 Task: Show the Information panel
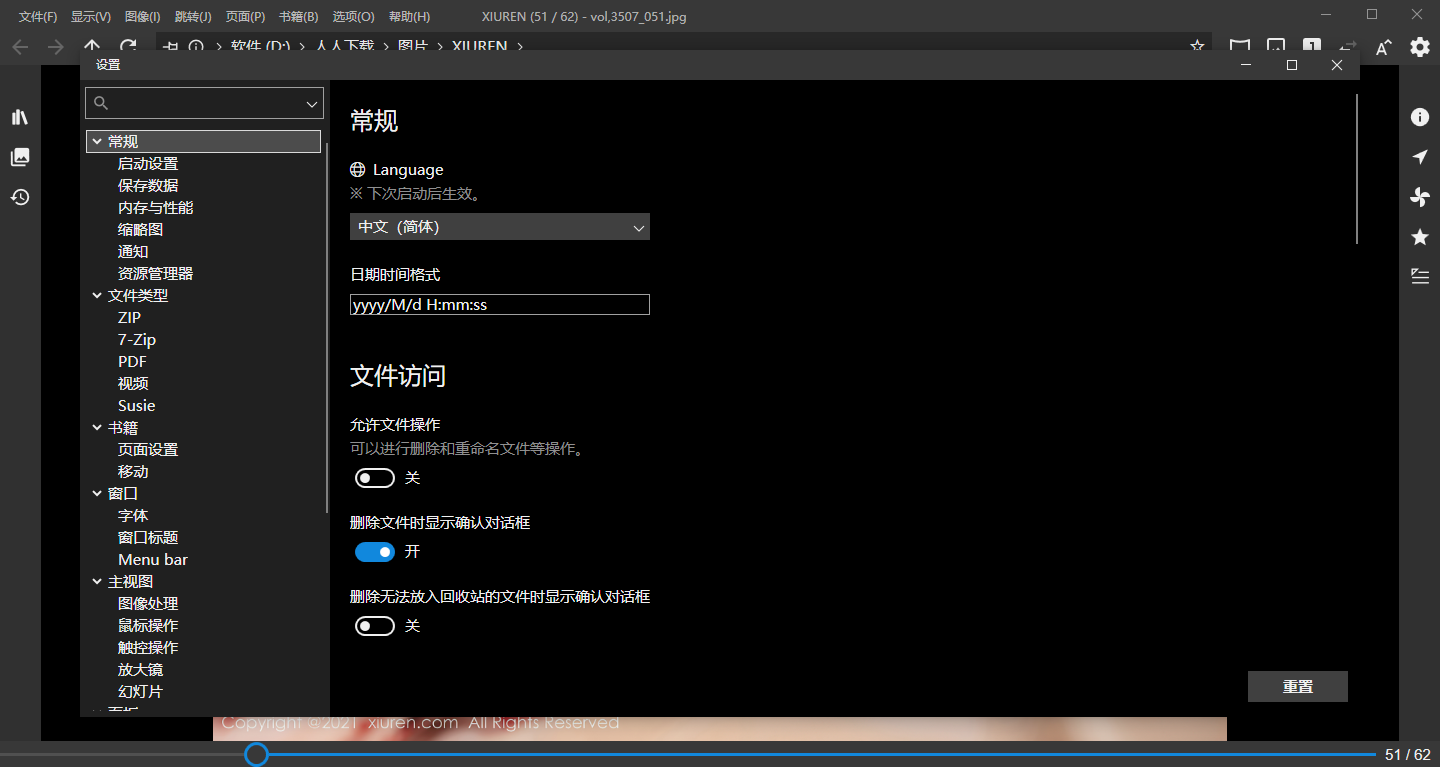pyautogui.click(x=1419, y=117)
